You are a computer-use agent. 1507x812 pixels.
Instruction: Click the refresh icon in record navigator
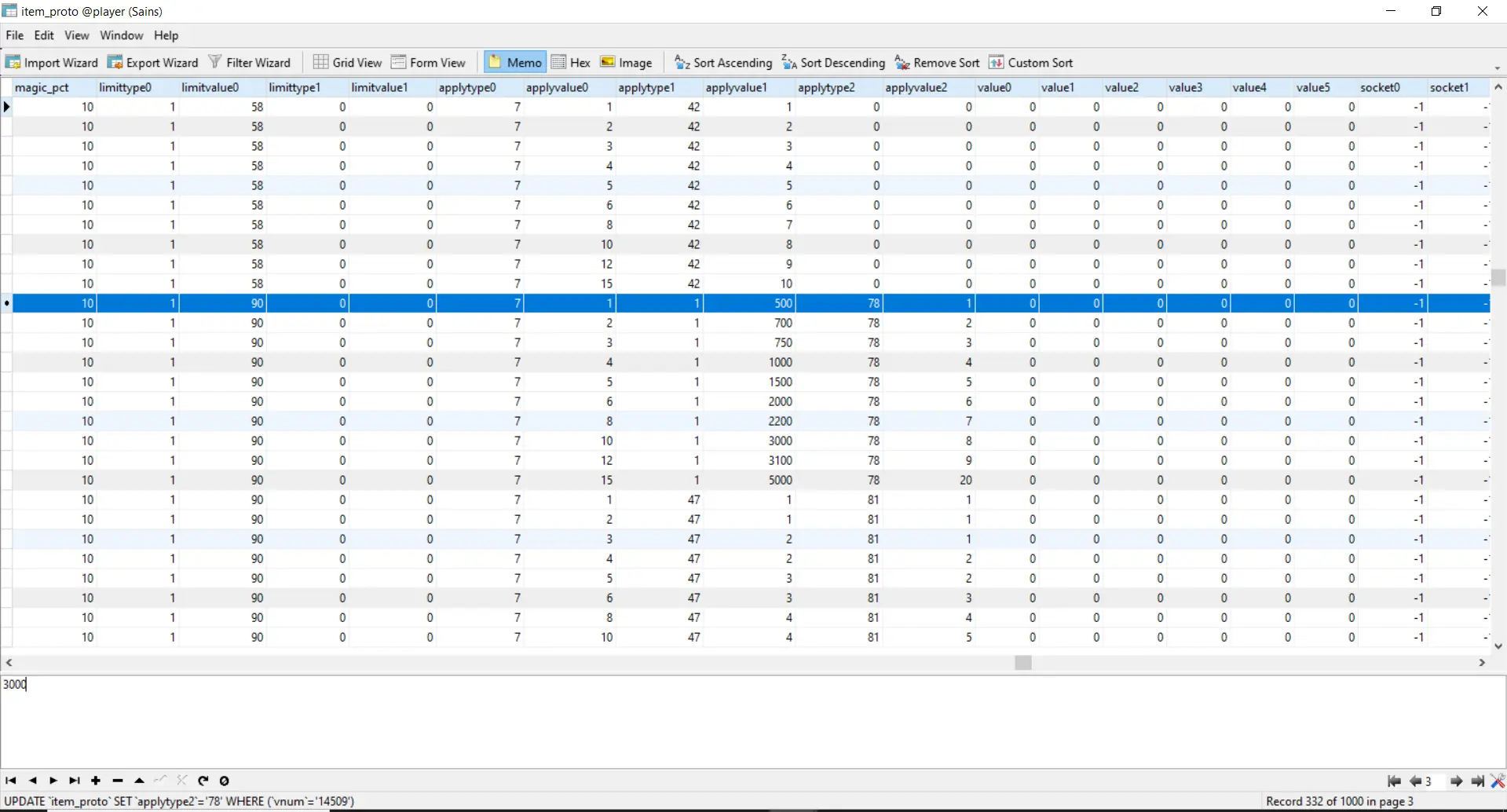pyautogui.click(x=203, y=781)
